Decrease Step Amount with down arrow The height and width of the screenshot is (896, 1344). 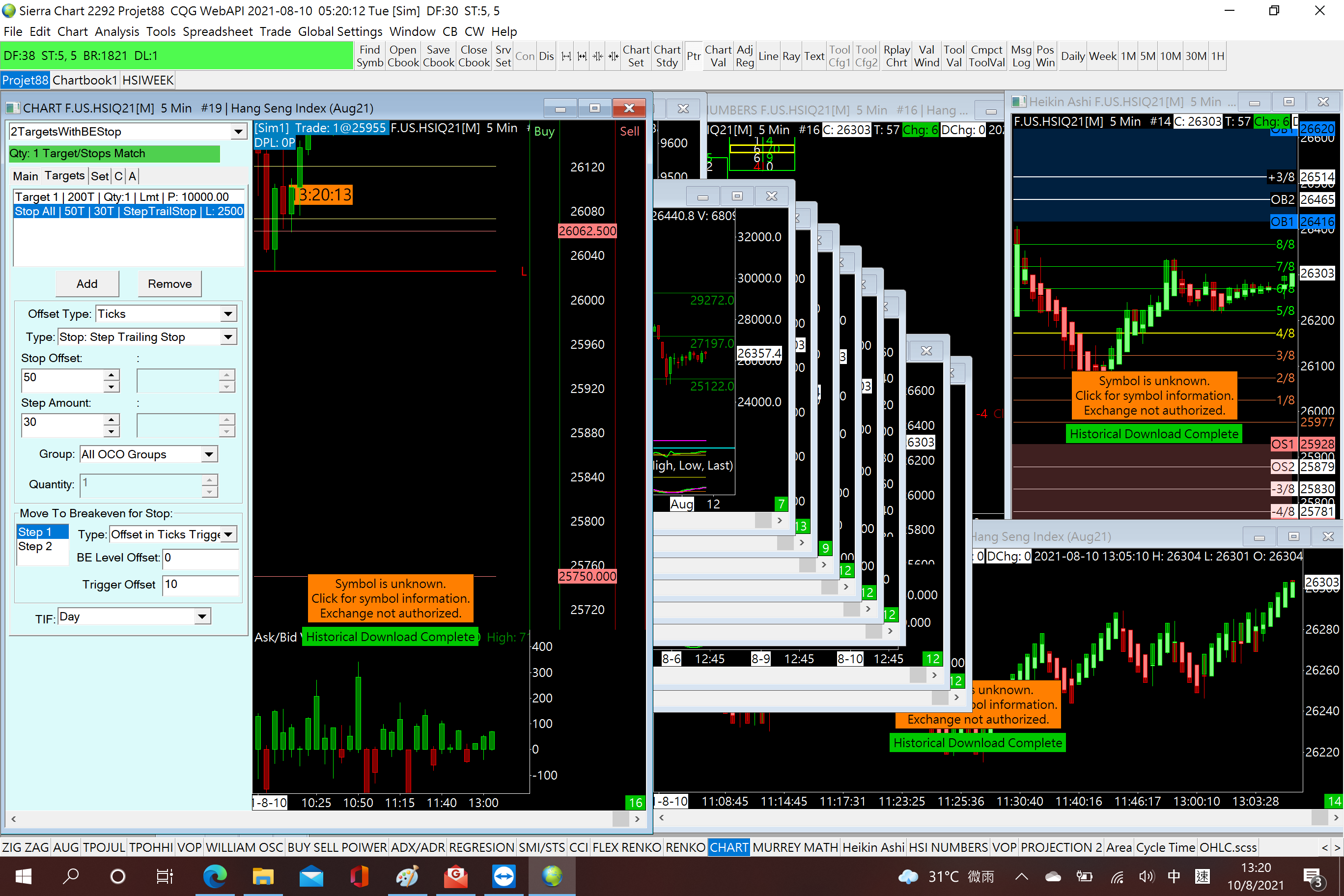[x=112, y=432]
